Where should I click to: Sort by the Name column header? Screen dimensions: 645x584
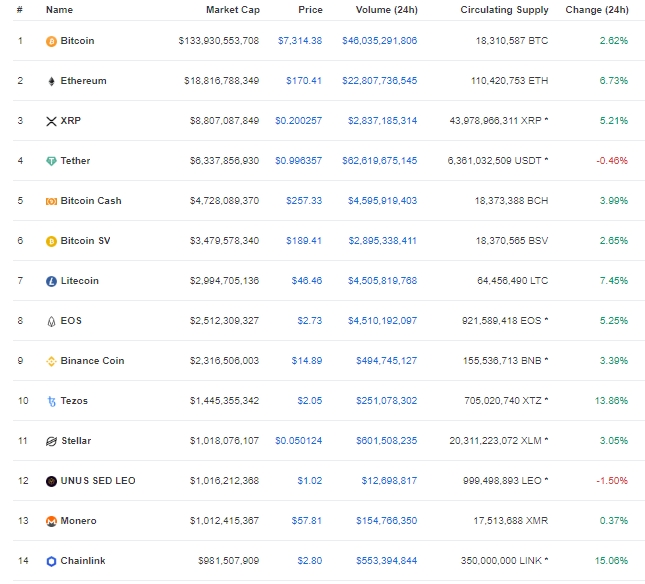coord(59,10)
